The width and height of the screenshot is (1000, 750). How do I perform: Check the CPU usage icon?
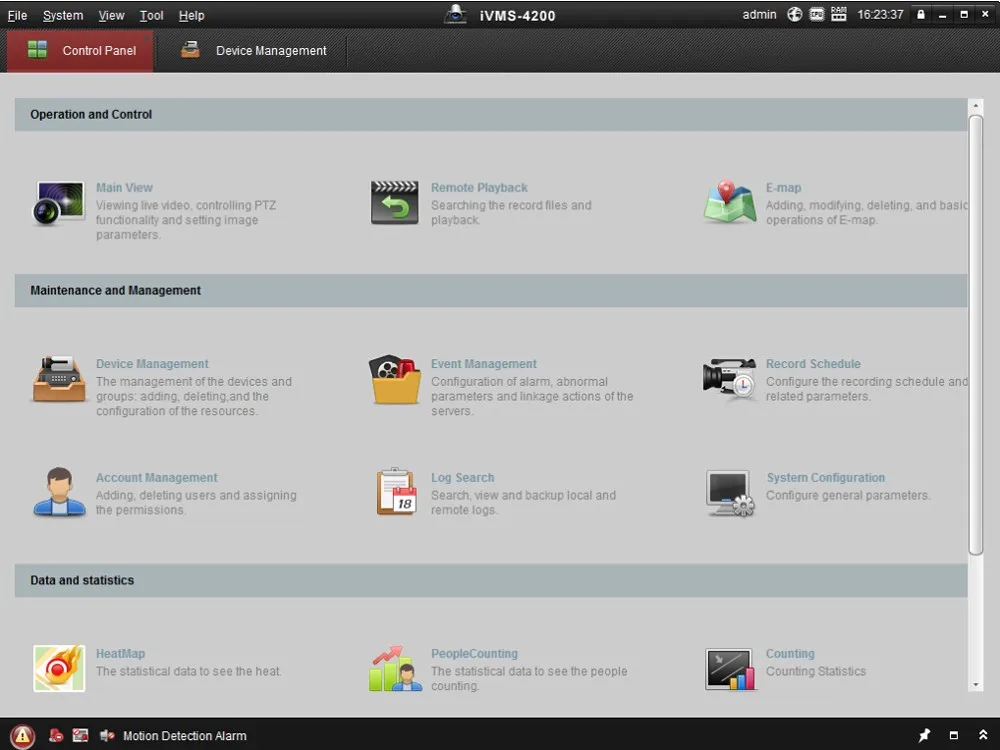point(816,14)
